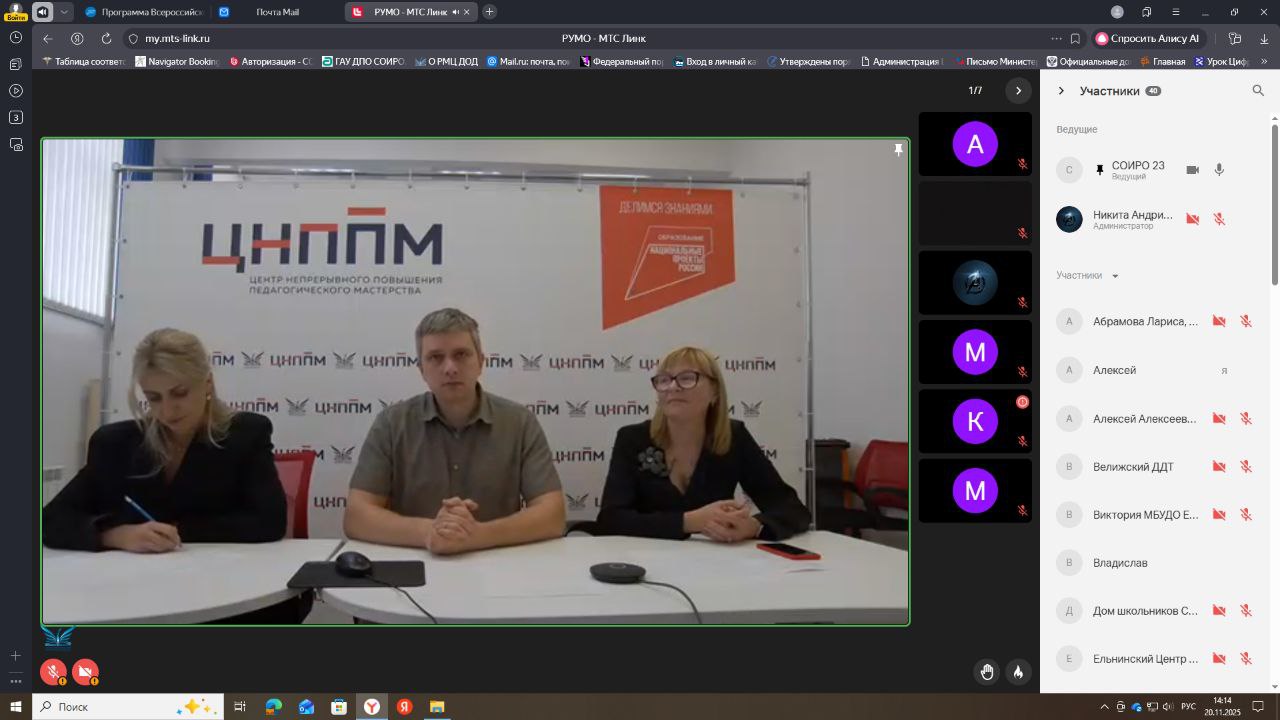Screen dimensions: 1280x720
Task: Toggle camera for Абрамова Лариса
Action: click(x=1219, y=322)
